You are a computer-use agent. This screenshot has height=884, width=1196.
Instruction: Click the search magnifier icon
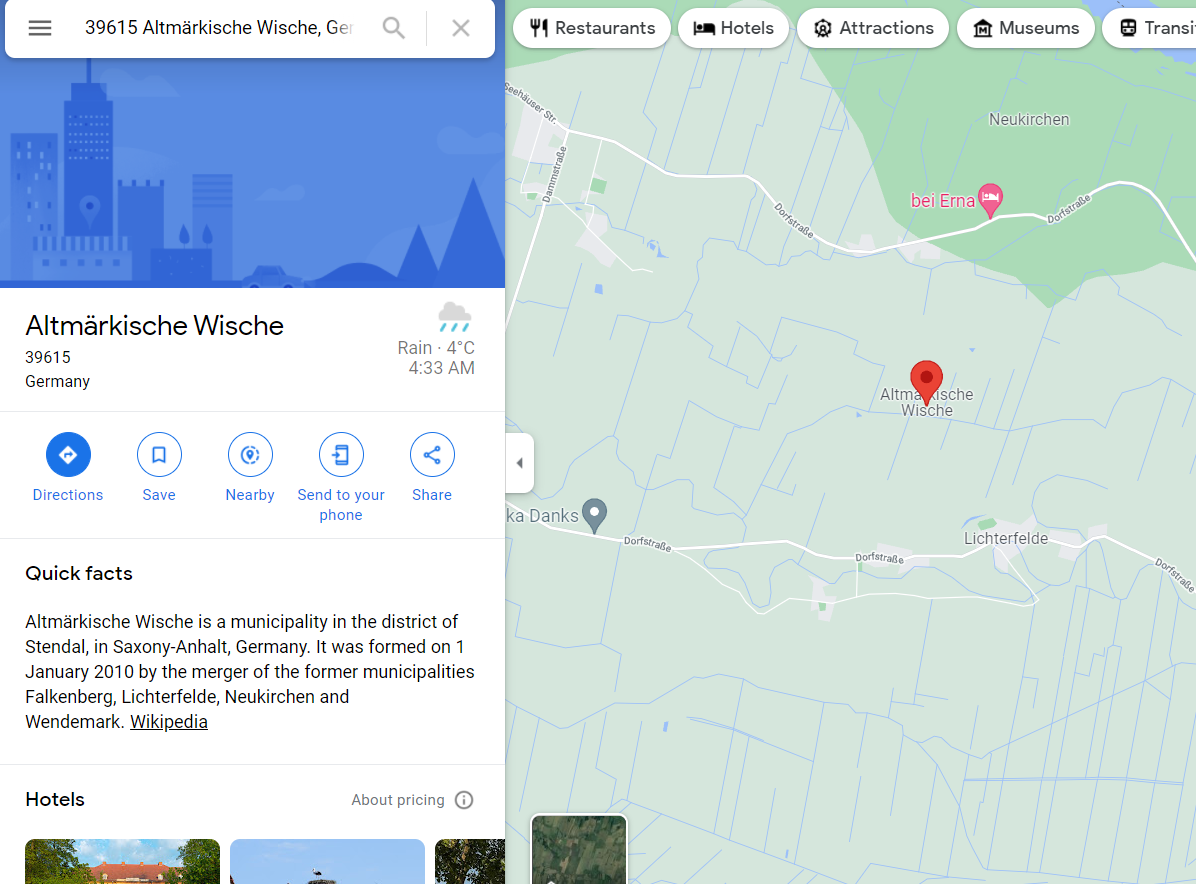tap(394, 28)
